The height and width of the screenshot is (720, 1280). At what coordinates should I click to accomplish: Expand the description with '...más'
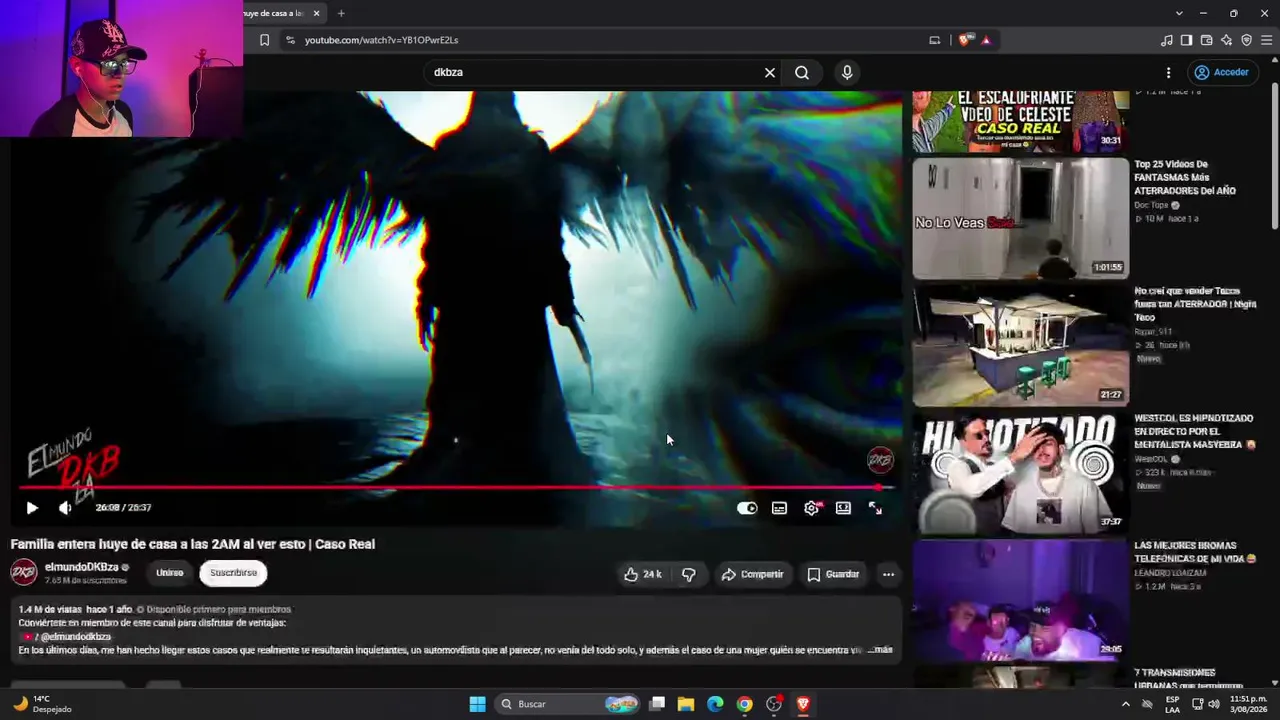pyautogui.click(x=880, y=650)
